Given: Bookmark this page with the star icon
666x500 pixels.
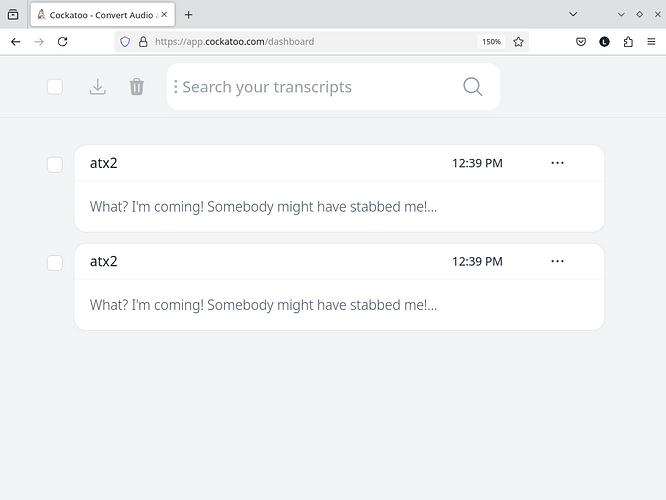Looking at the screenshot, I should 518,42.
